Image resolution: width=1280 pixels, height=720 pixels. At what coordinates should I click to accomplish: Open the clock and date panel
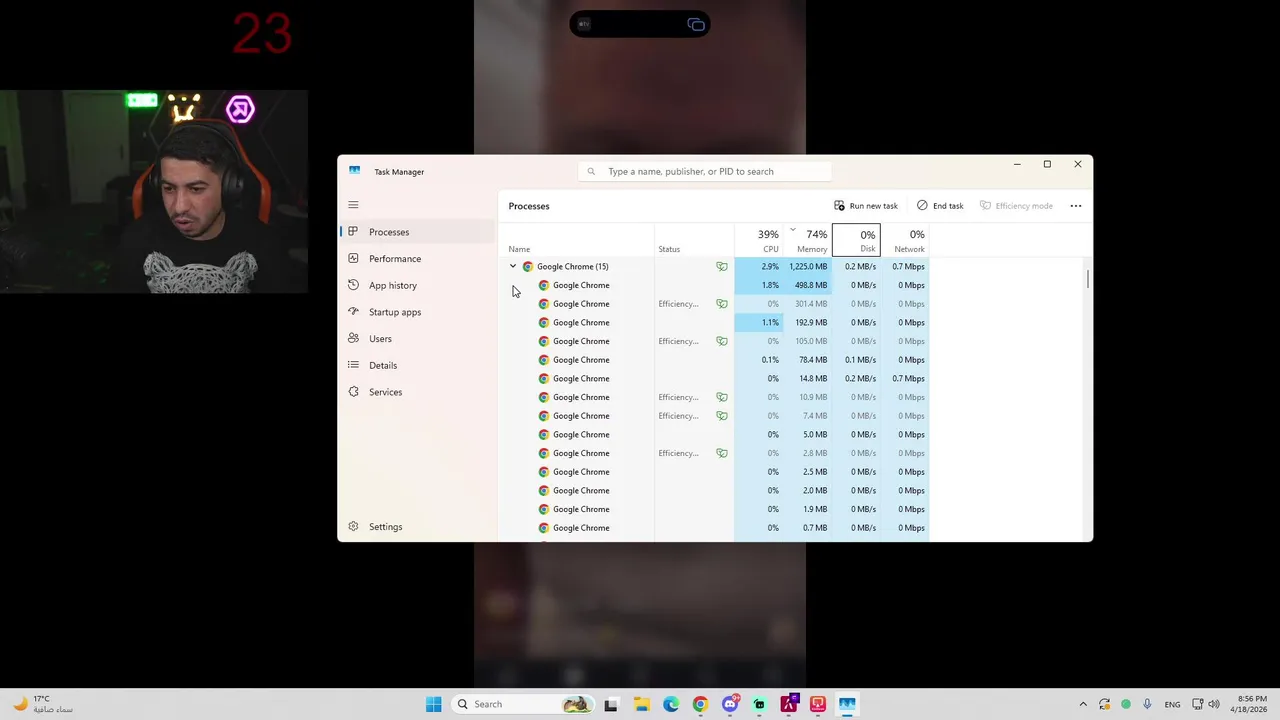click(x=1252, y=704)
